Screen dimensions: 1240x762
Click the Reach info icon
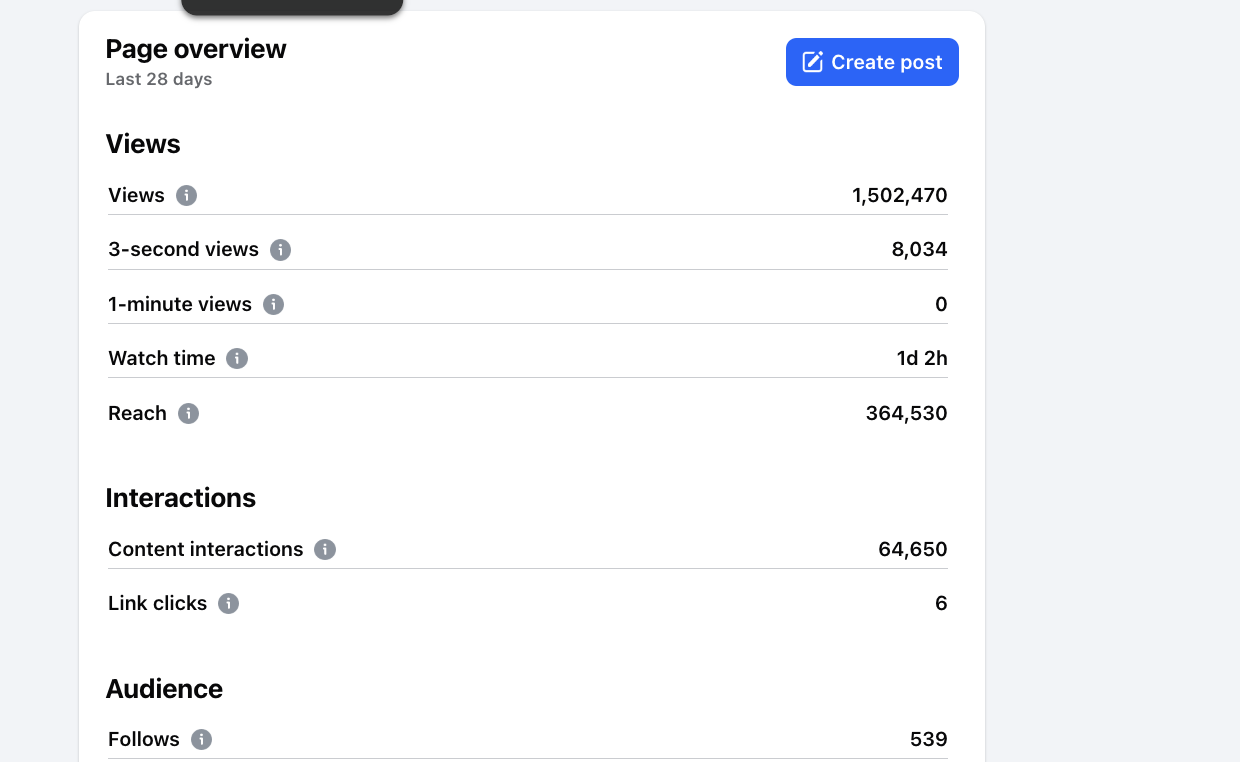188,413
